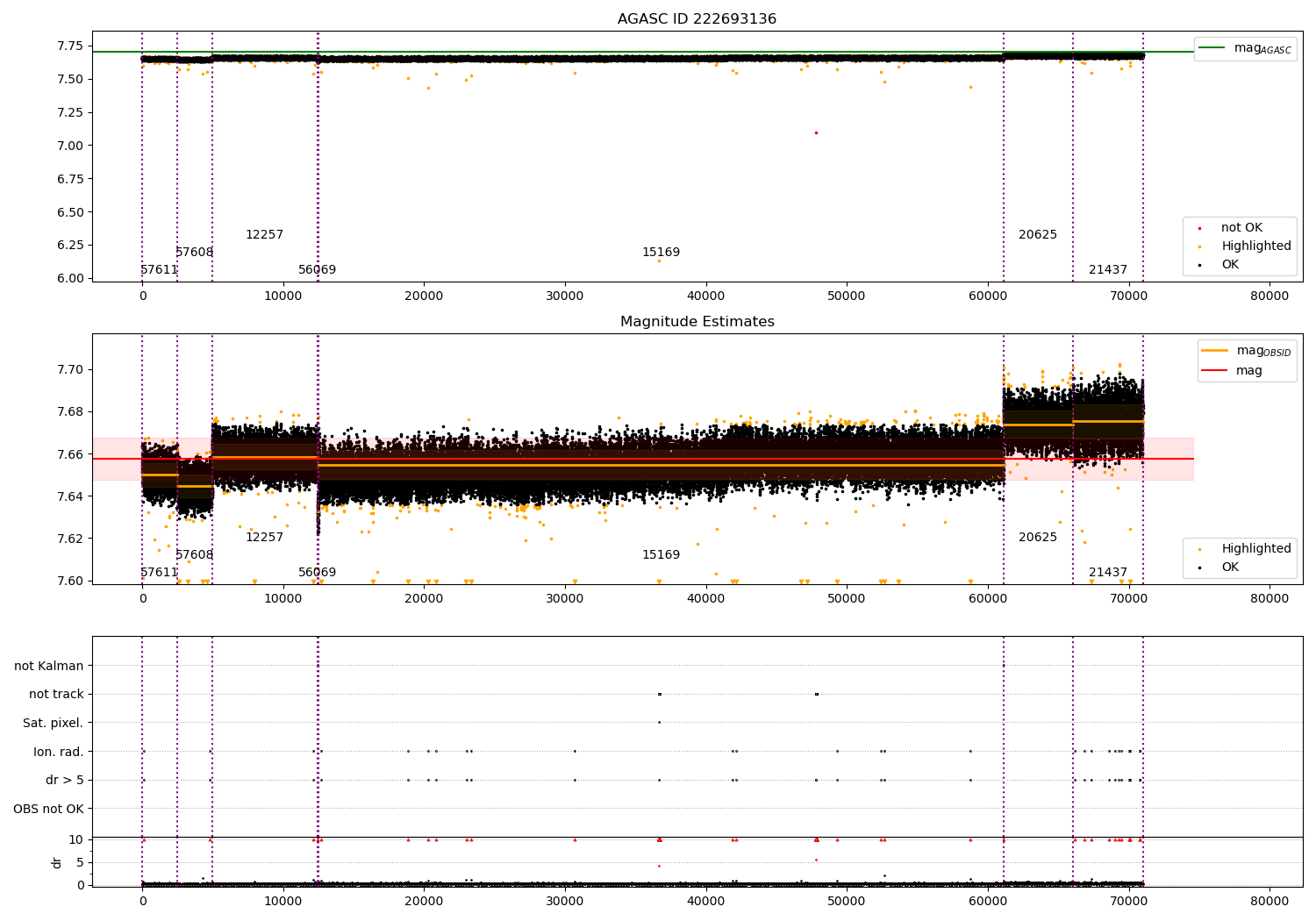Screen dimensions: 1316x921
Task: Click the 6.50 y-axis tick label
Action: (69, 212)
